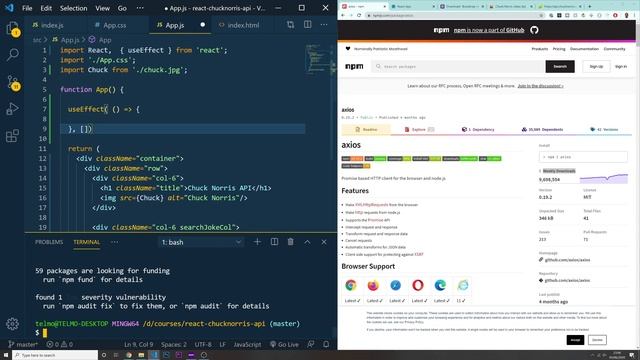
Task: Split the terminal panel
Action: point(274,242)
